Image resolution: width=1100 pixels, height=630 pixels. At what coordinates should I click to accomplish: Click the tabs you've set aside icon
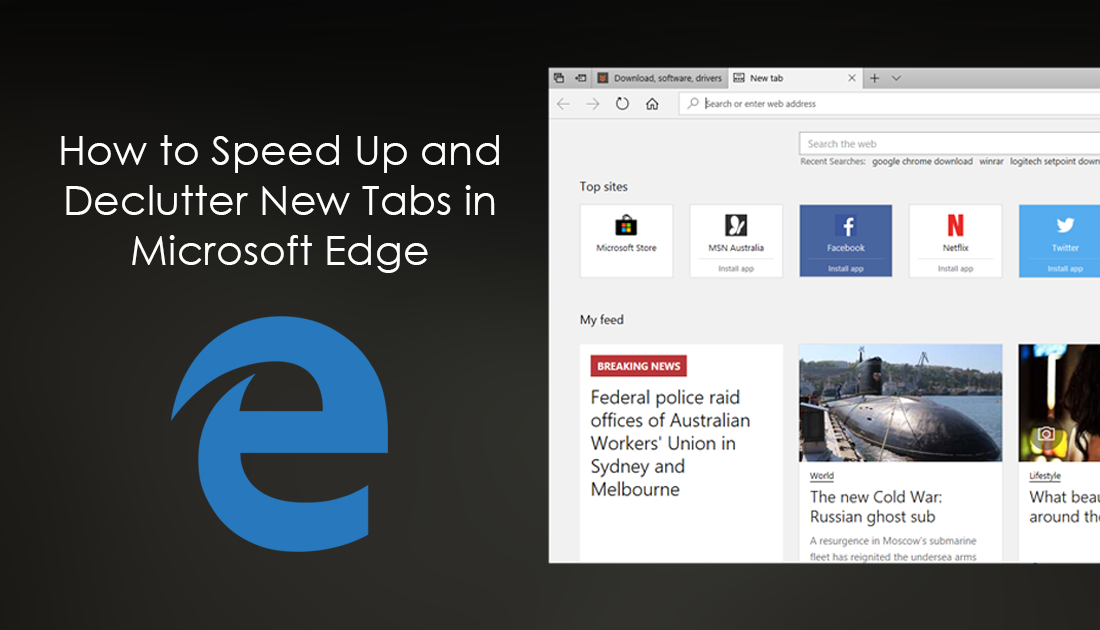click(x=558, y=78)
